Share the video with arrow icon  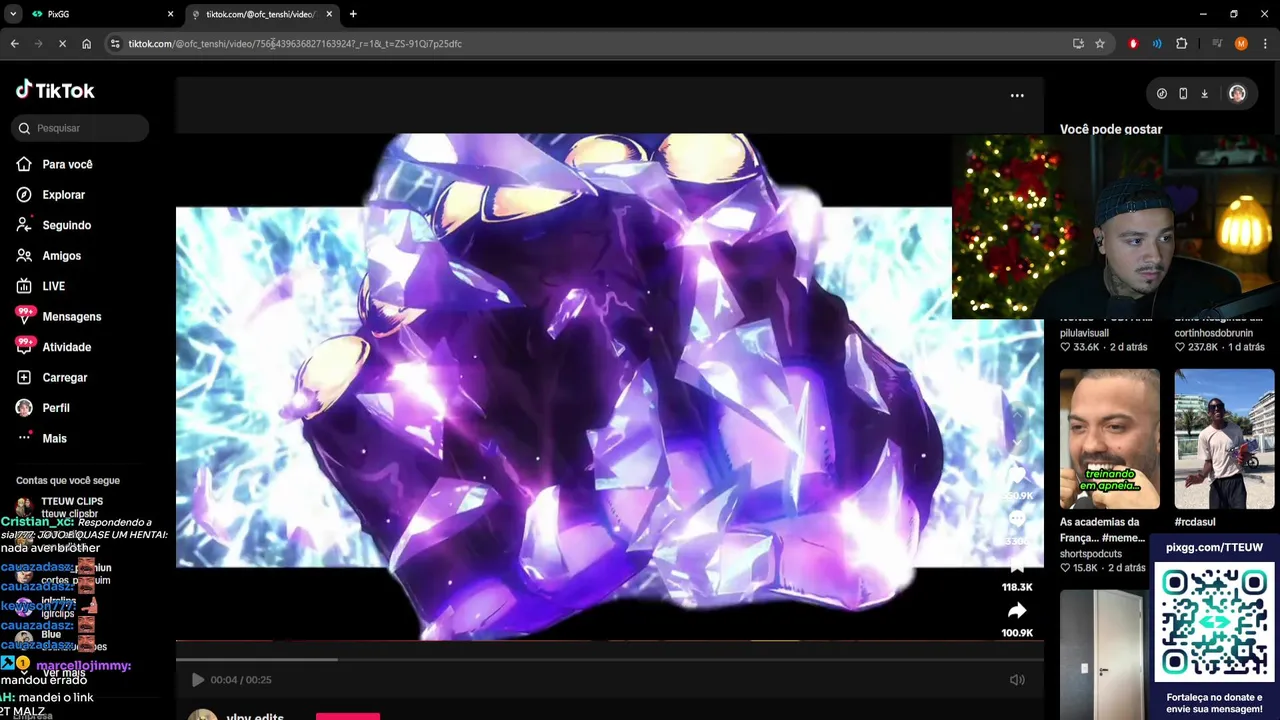point(1017,611)
